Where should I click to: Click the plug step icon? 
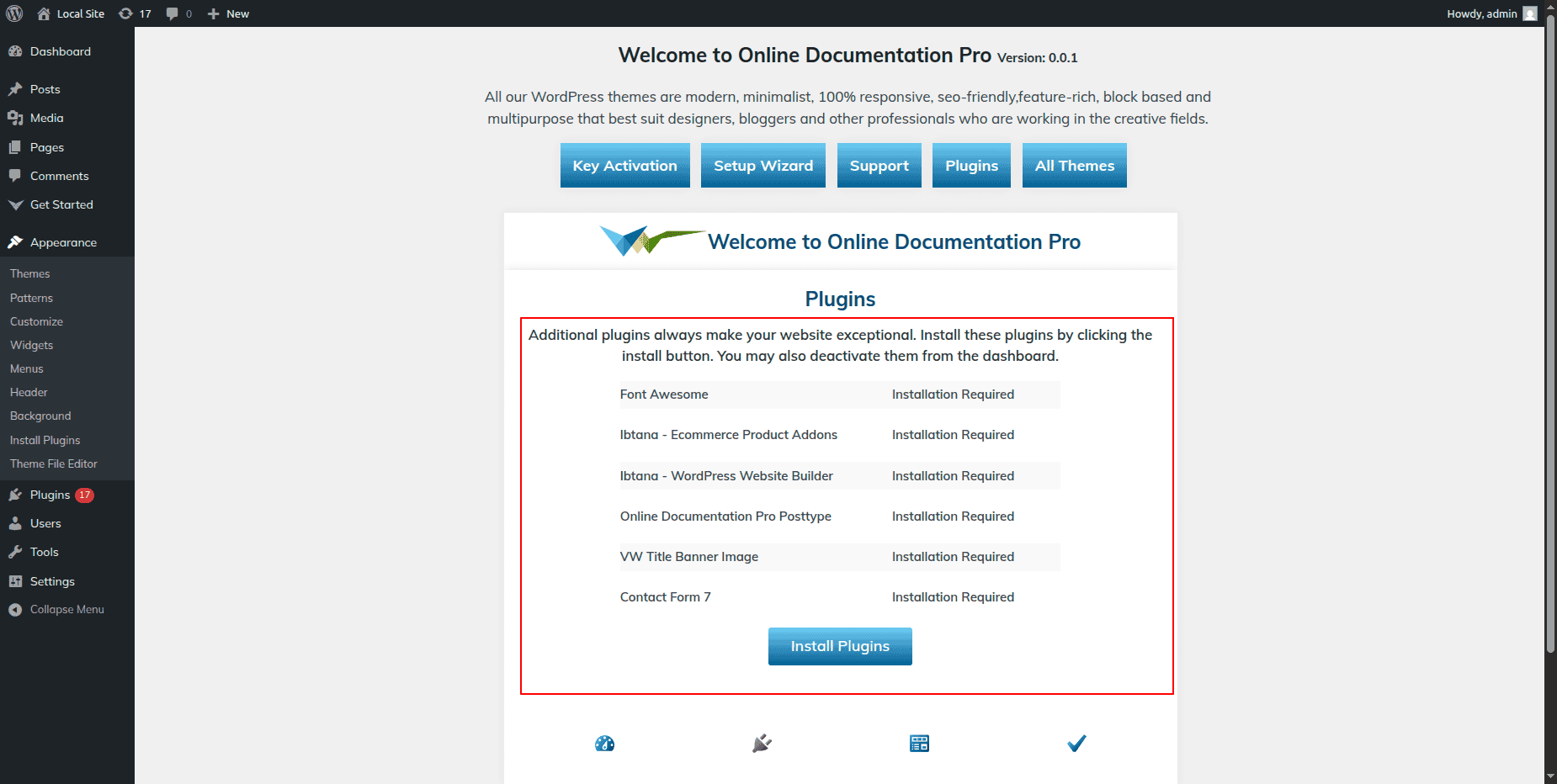[x=762, y=744]
